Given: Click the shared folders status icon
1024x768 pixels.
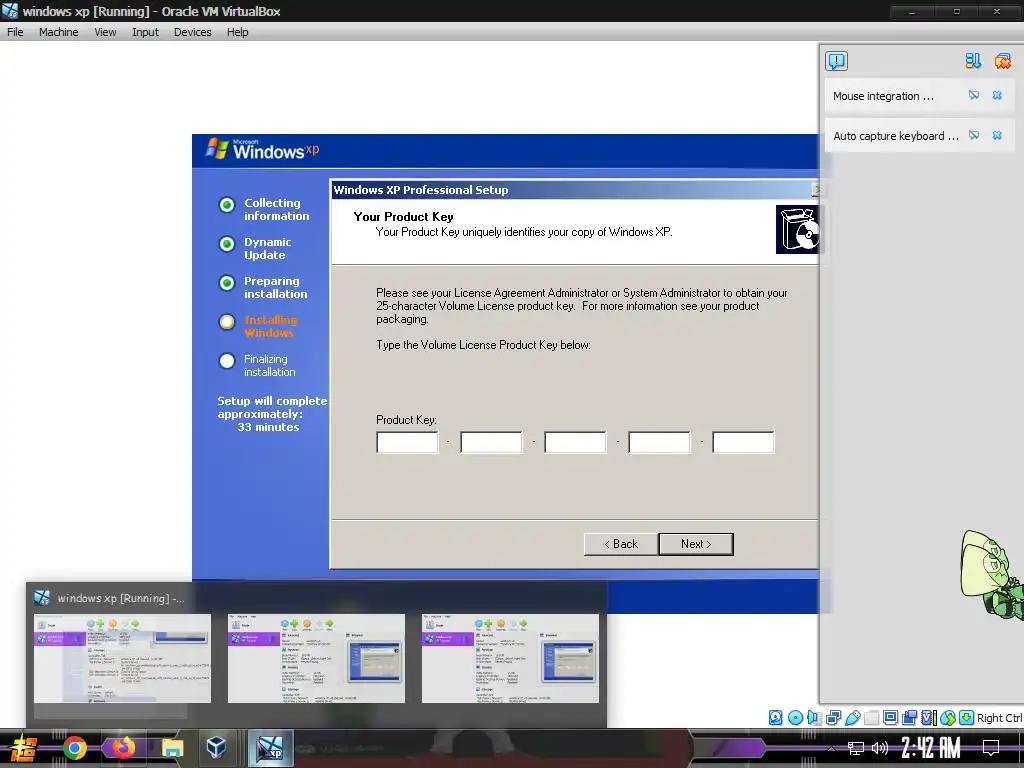Looking at the screenshot, I should pyautogui.click(x=871, y=718).
